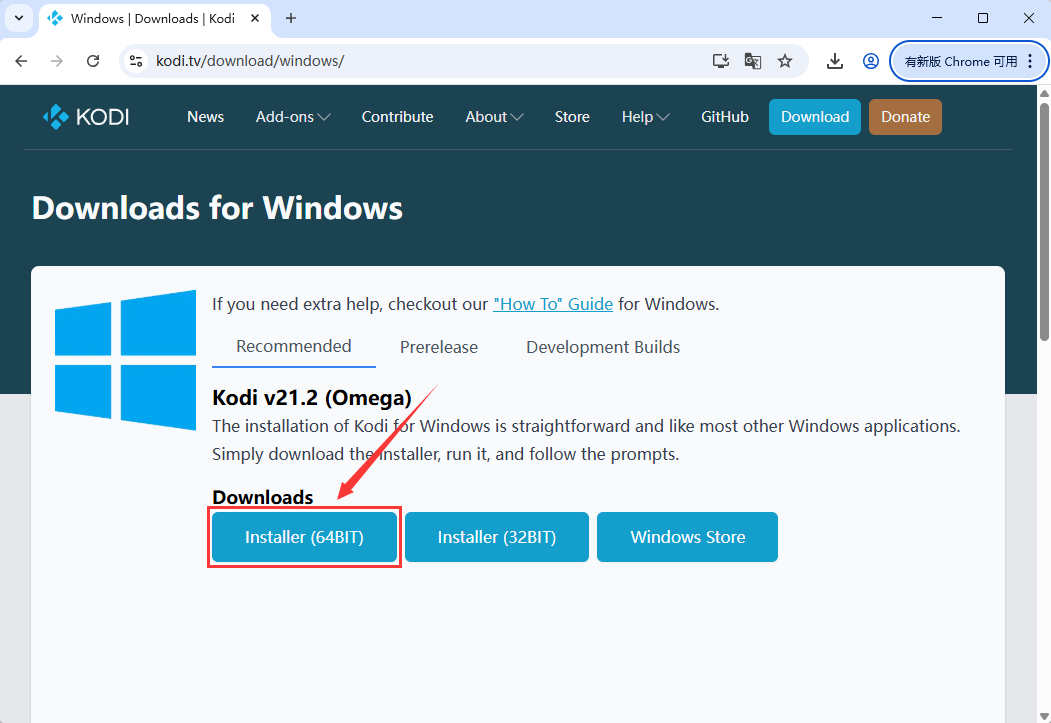Click the Kodi v21.2 (Omega) heading
Viewport: 1051px width, 723px height.
click(312, 397)
